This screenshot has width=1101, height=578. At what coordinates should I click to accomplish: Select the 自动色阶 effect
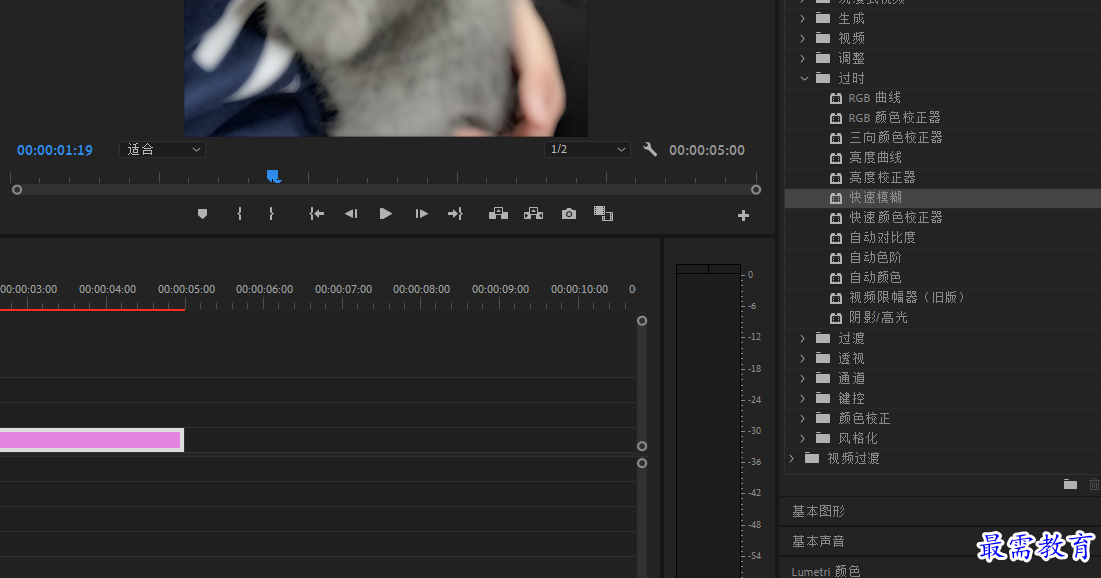[x=875, y=258]
